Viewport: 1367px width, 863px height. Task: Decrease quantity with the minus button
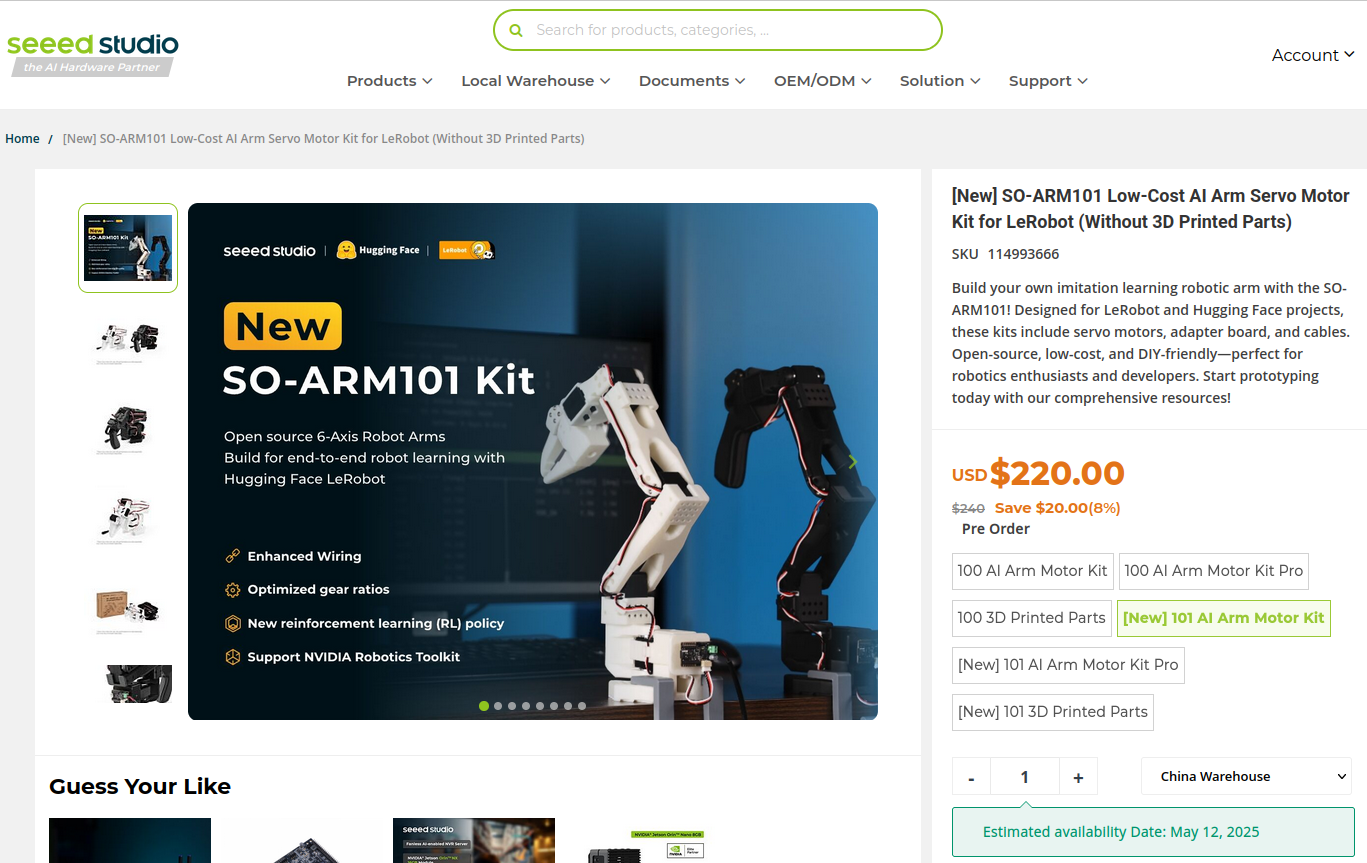[971, 777]
